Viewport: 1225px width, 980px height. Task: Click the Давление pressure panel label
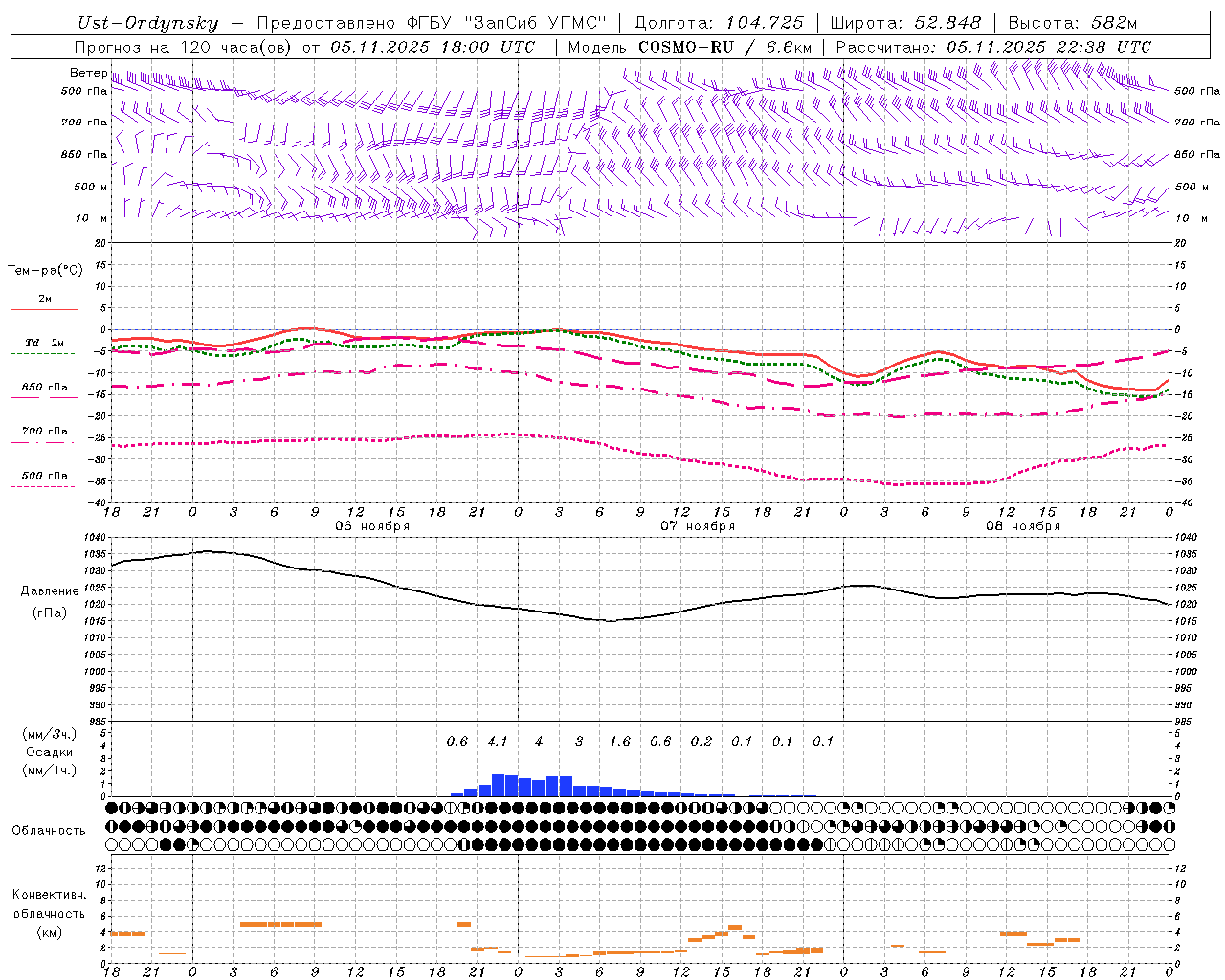coord(50,591)
